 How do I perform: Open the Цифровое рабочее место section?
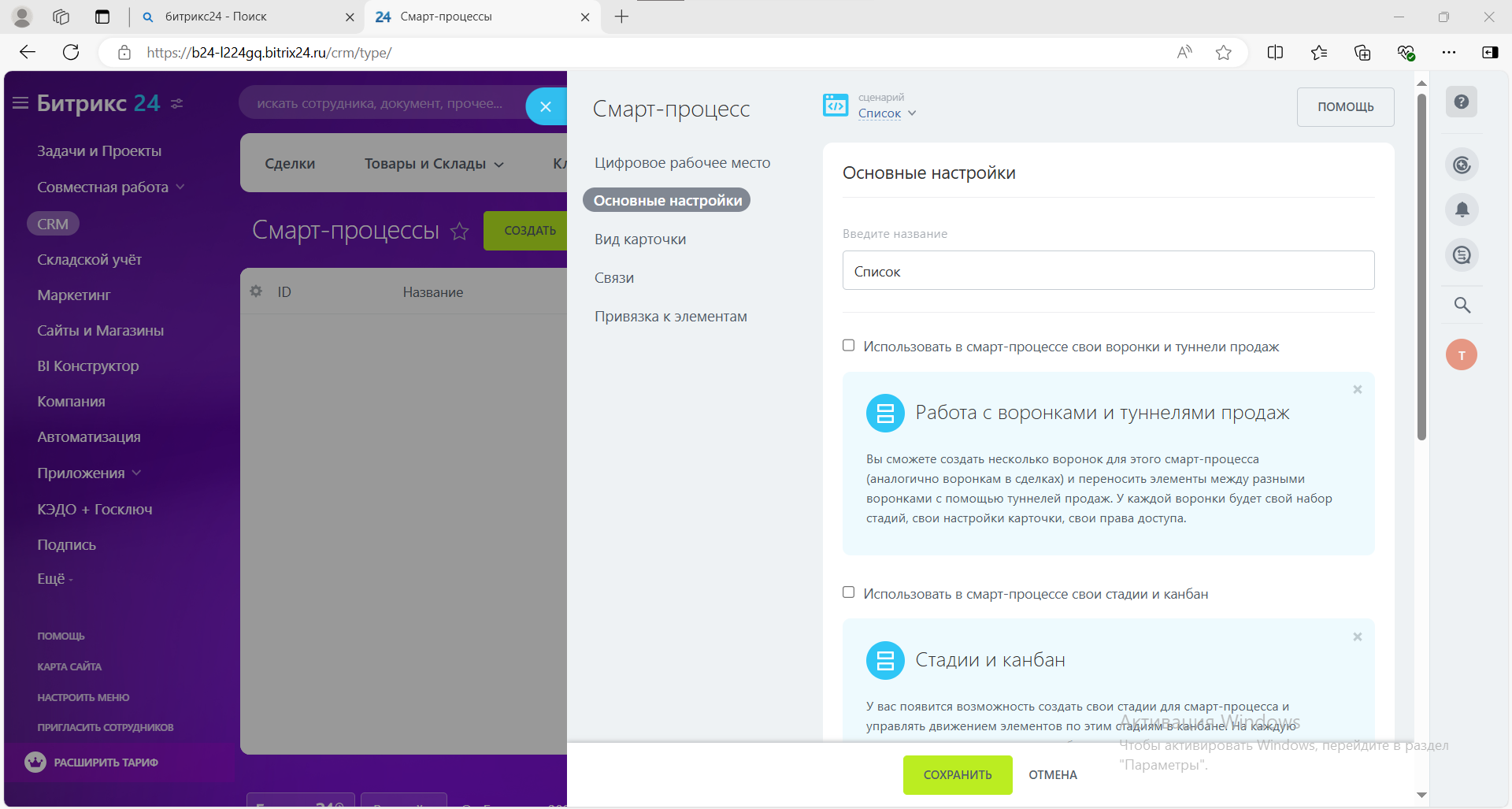coord(682,162)
